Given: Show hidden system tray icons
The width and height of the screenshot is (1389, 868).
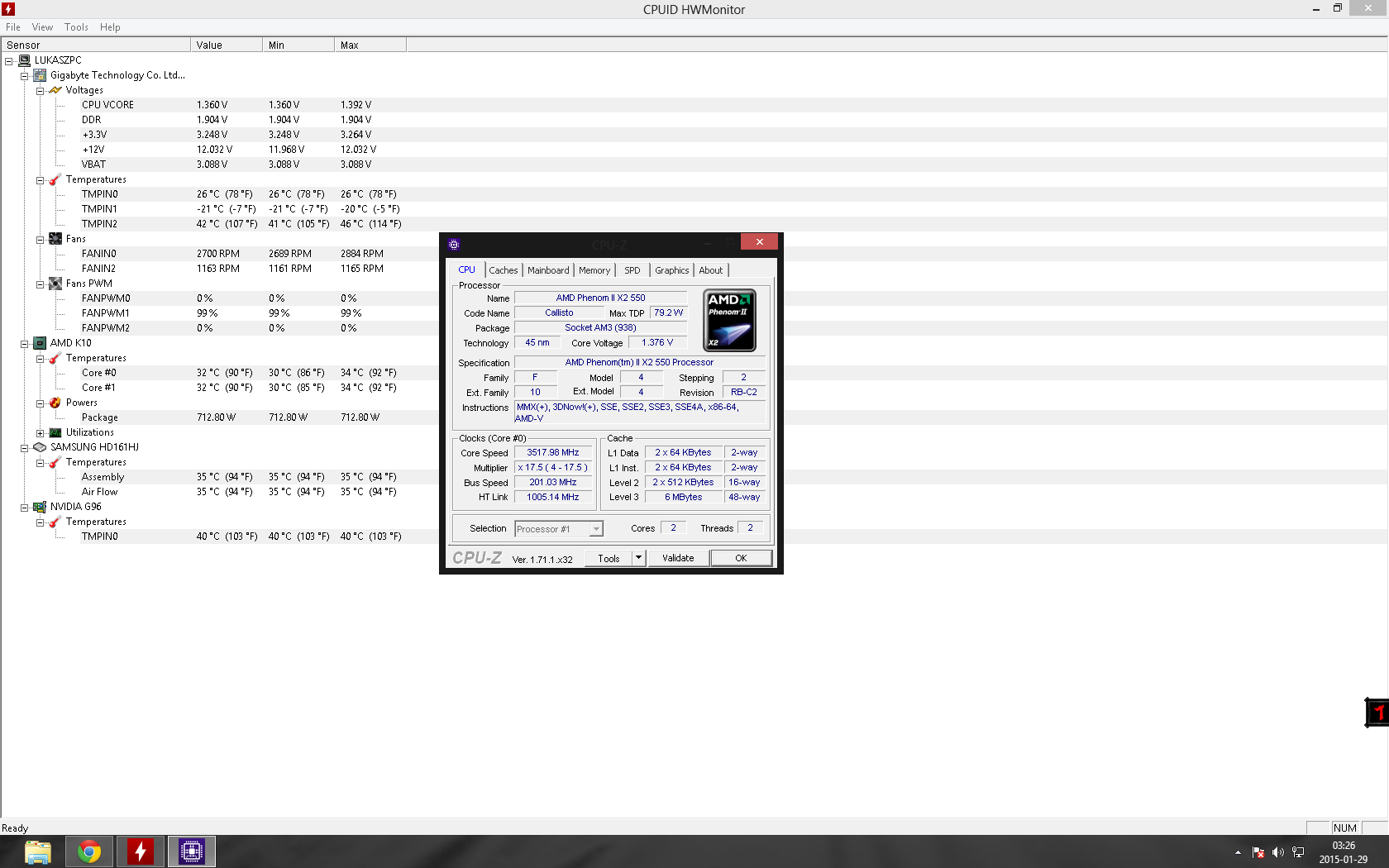Looking at the screenshot, I should pyautogui.click(x=1238, y=852).
